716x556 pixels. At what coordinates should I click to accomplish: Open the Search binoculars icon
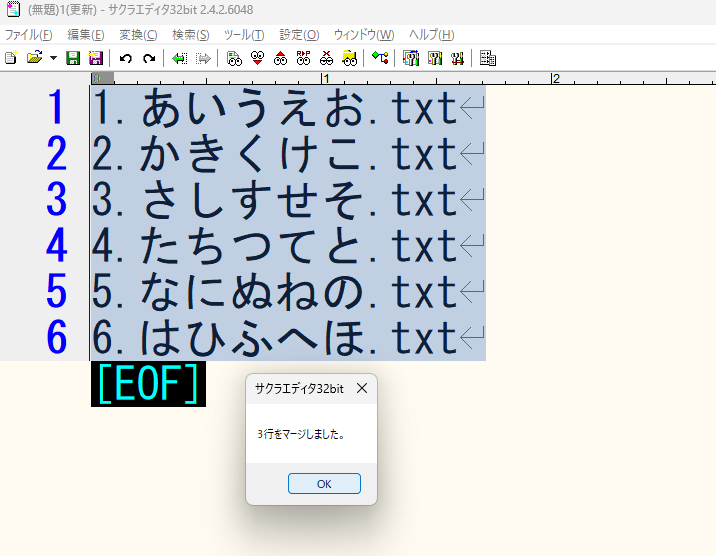pos(234,58)
